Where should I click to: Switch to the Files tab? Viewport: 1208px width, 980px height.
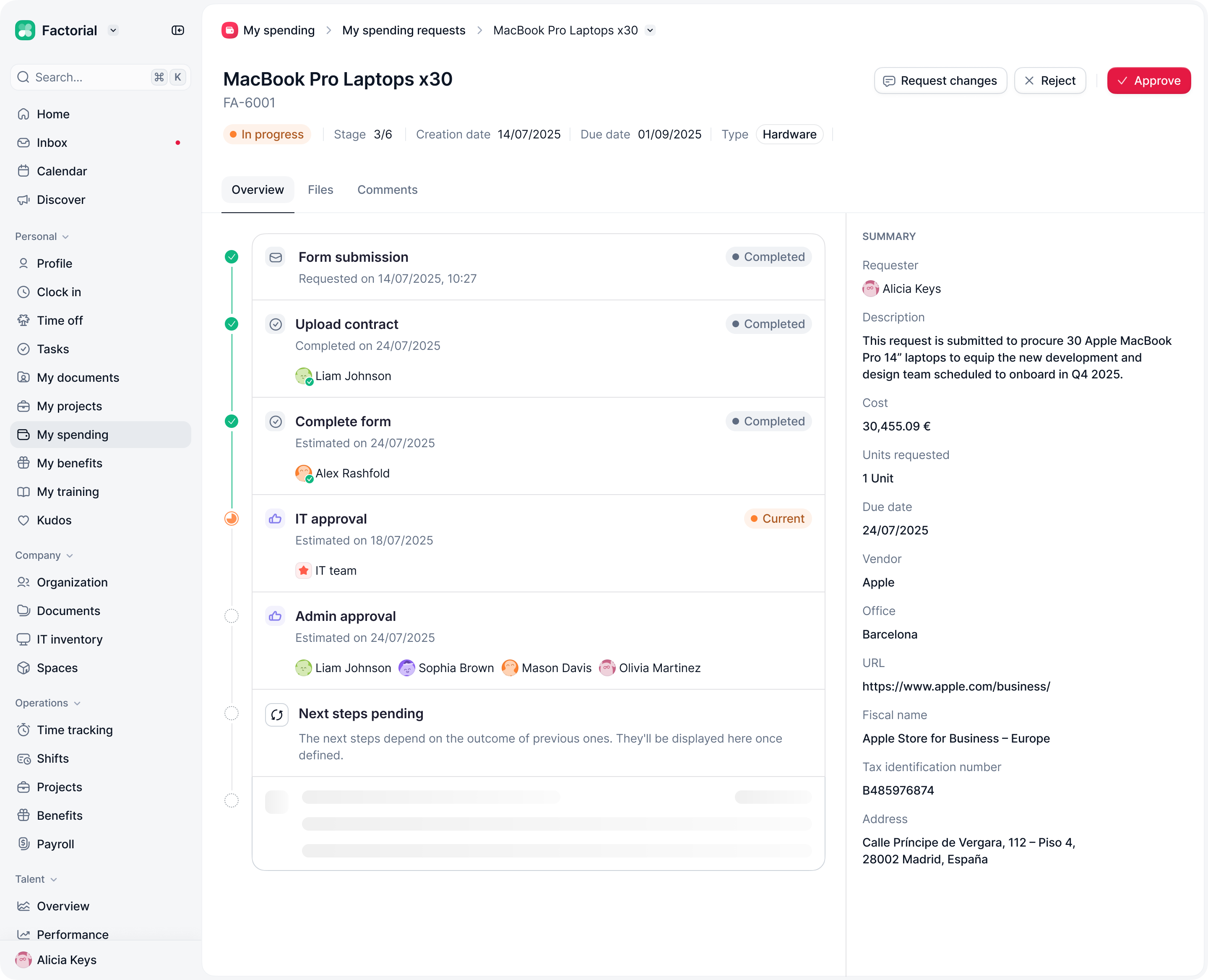click(320, 190)
